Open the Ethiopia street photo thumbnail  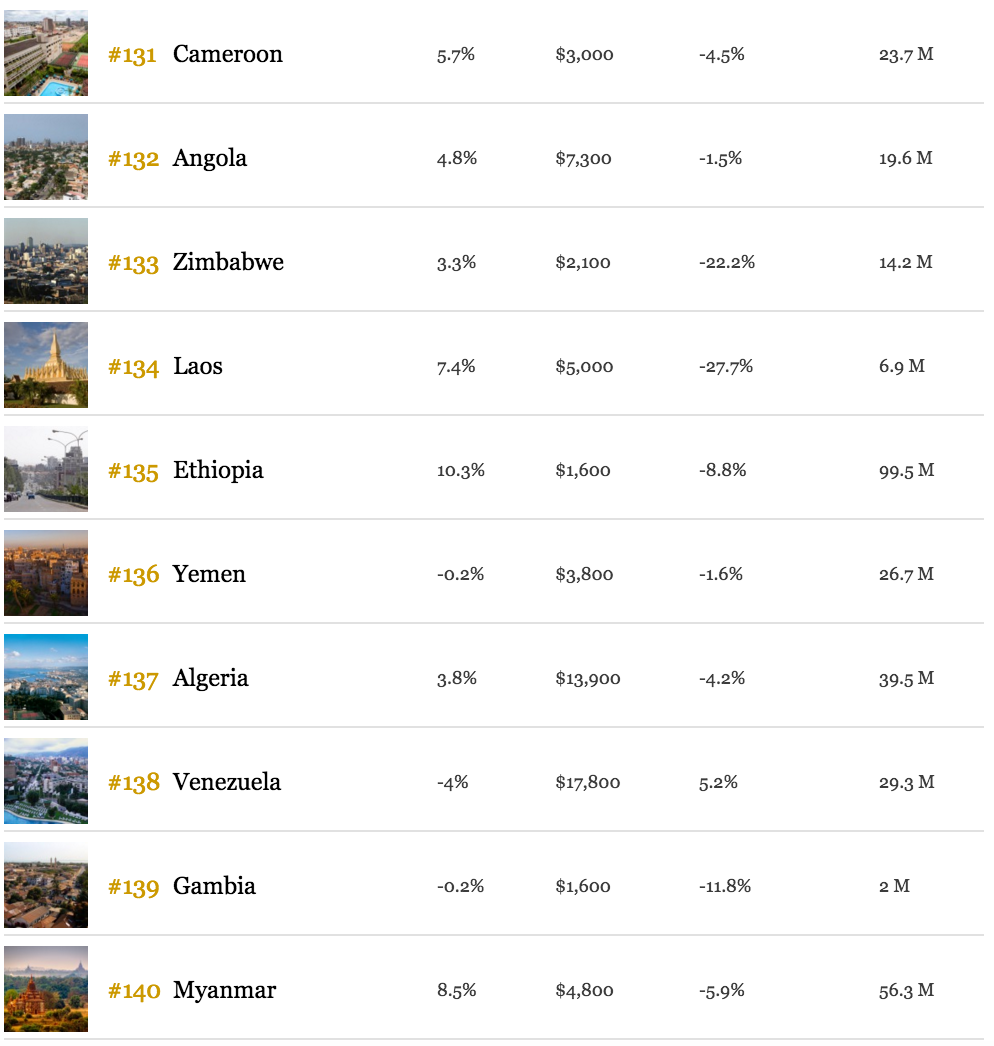(46, 469)
